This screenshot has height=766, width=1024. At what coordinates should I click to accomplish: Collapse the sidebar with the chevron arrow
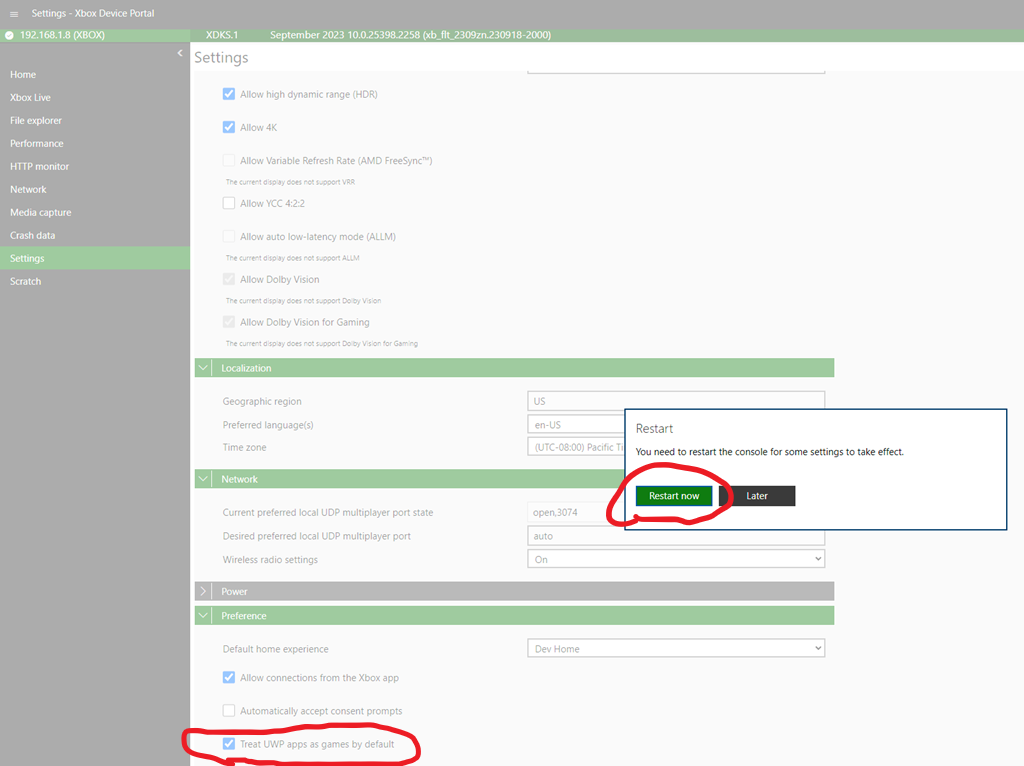click(x=180, y=53)
